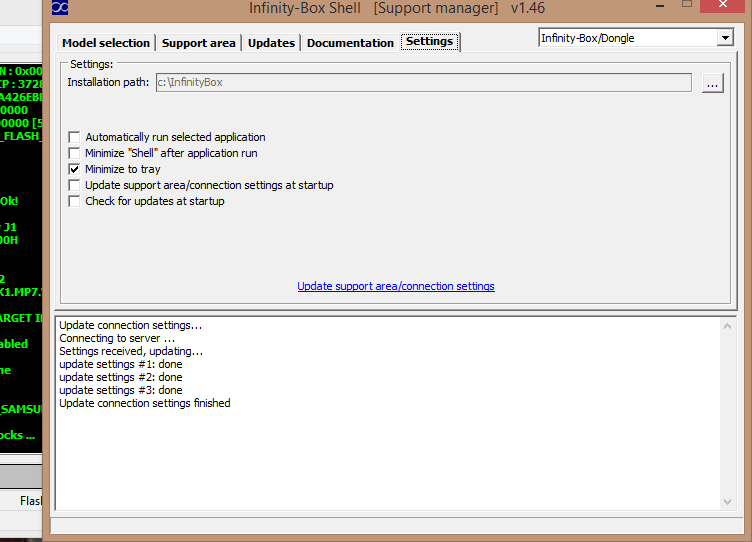The image size is (752, 542).
Task: Click the log scrollbar up arrow
Action: click(727, 326)
